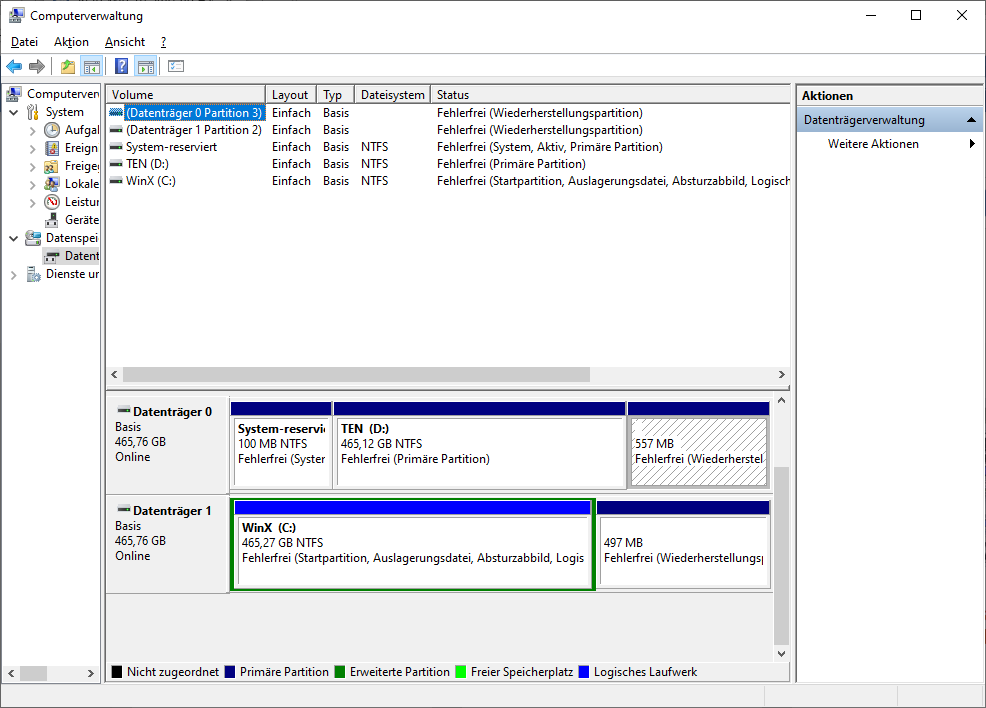The height and width of the screenshot is (708, 986).
Task: Click the Computerverwaltung root tree icon
Action: (14, 94)
